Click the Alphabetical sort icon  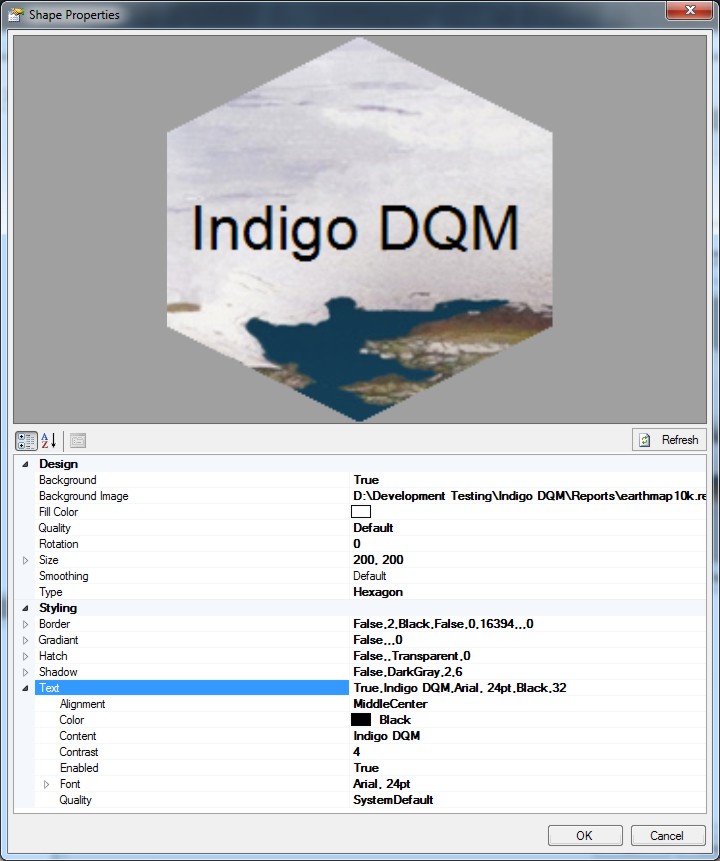pos(49,440)
